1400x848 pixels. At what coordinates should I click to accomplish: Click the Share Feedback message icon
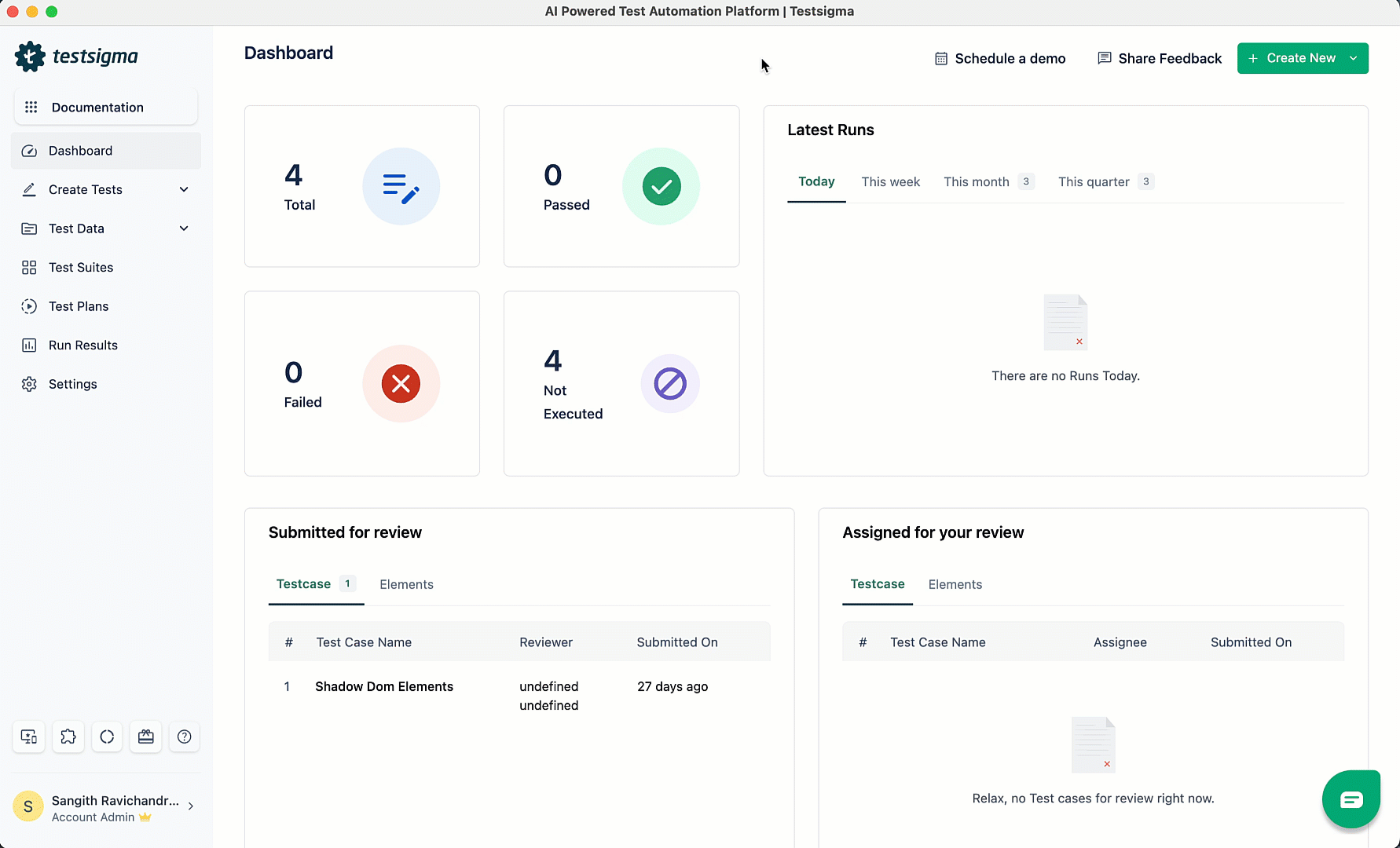(1105, 58)
